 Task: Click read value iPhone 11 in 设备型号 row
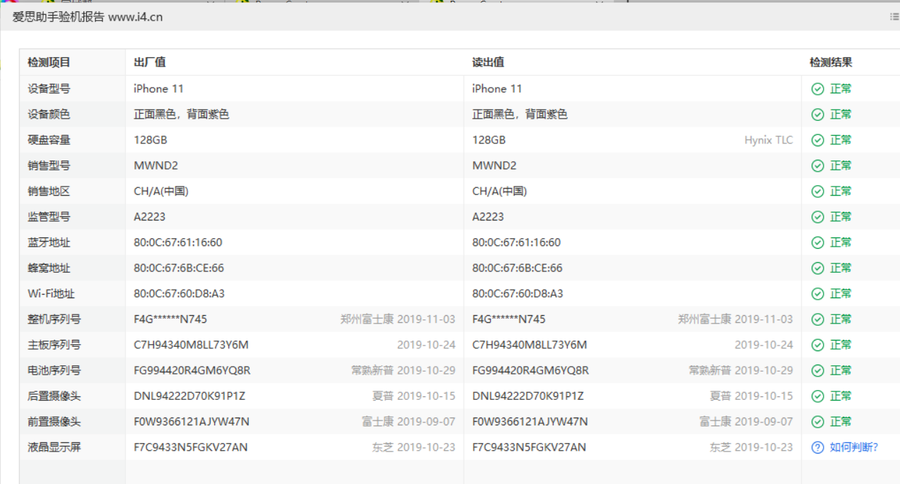tap(497, 89)
